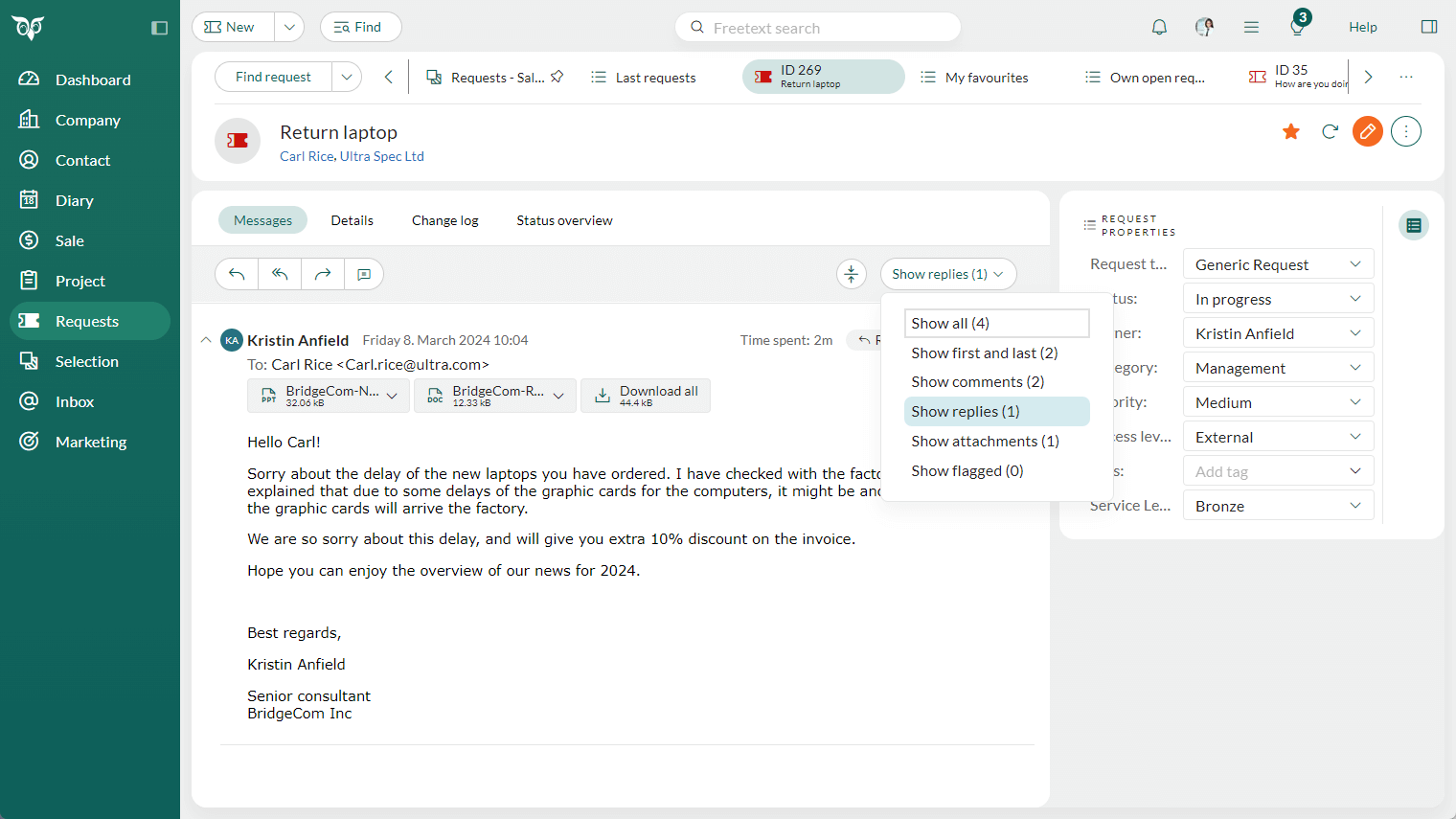Select the Reply icon above the message
The height and width of the screenshot is (819, 1456).
point(237,274)
